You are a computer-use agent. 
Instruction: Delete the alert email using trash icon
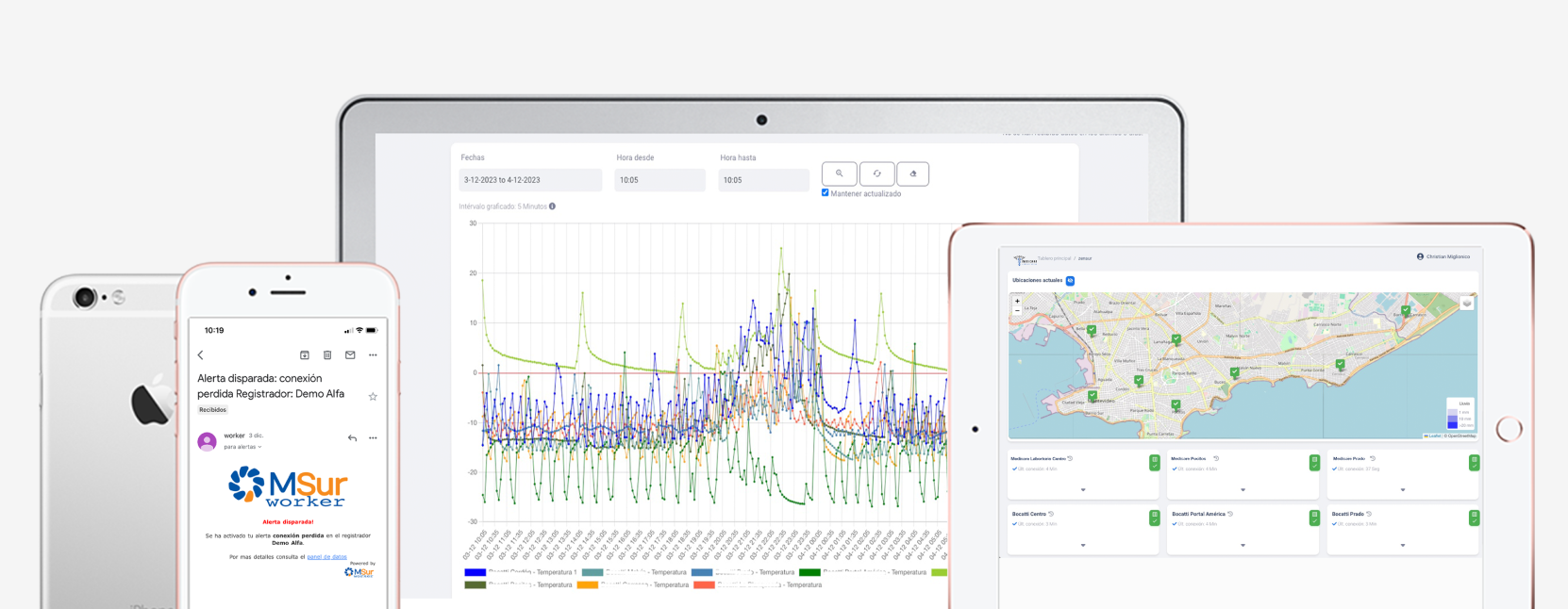[x=327, y=355]
